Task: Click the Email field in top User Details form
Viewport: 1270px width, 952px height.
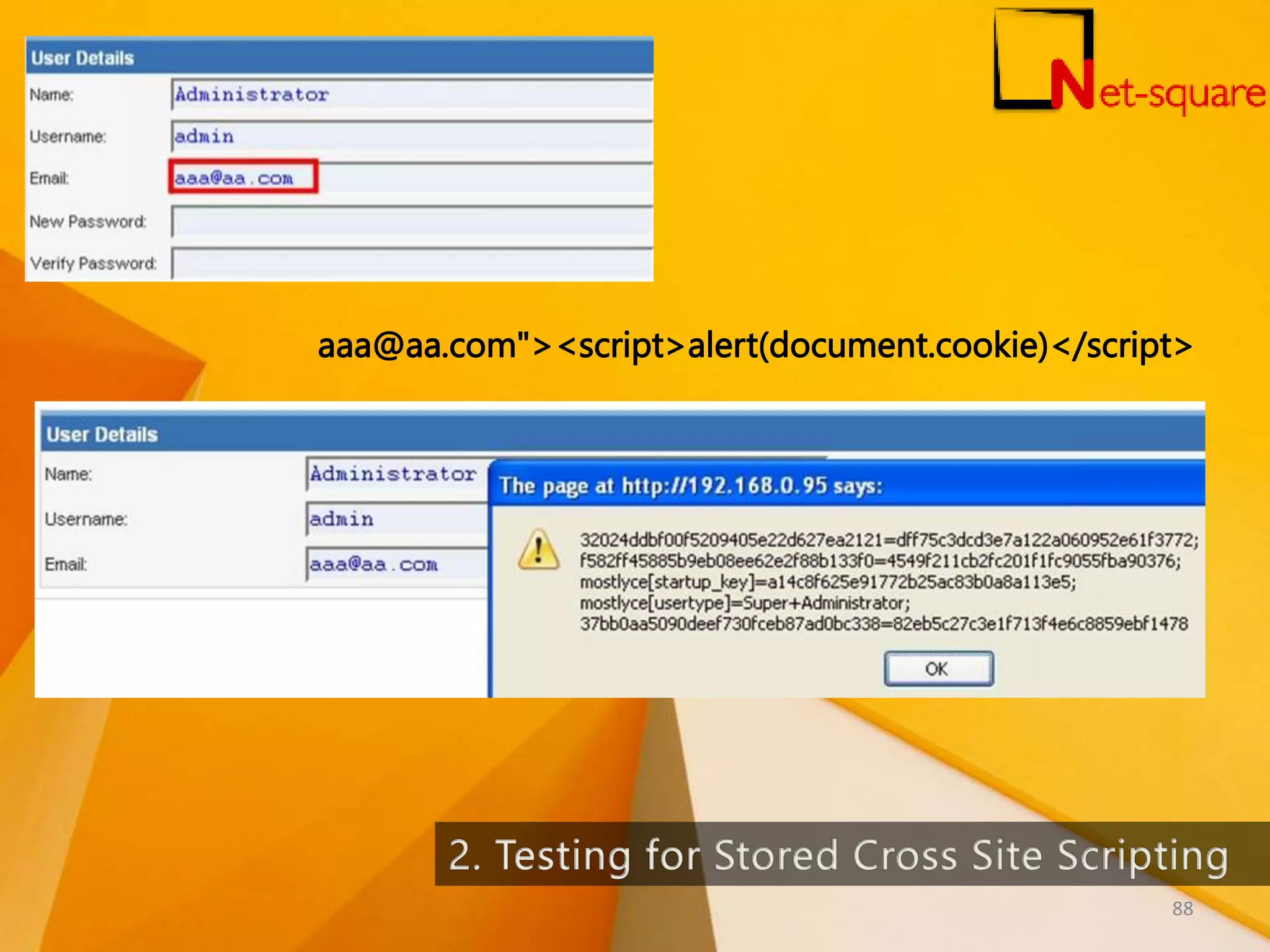Action: tap(412, 178)
